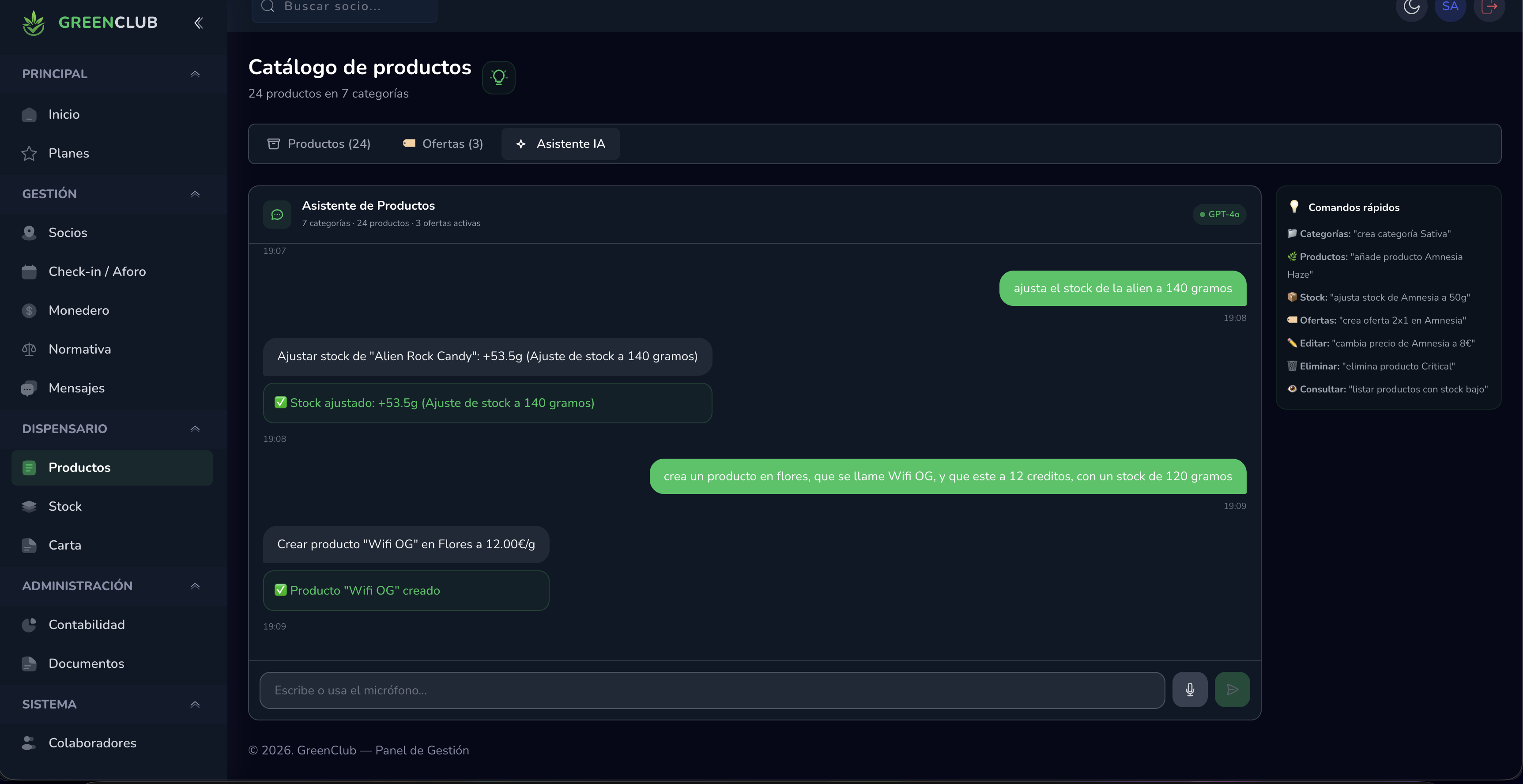Open Monedero from the sidebar icon

tap(30, 310)
